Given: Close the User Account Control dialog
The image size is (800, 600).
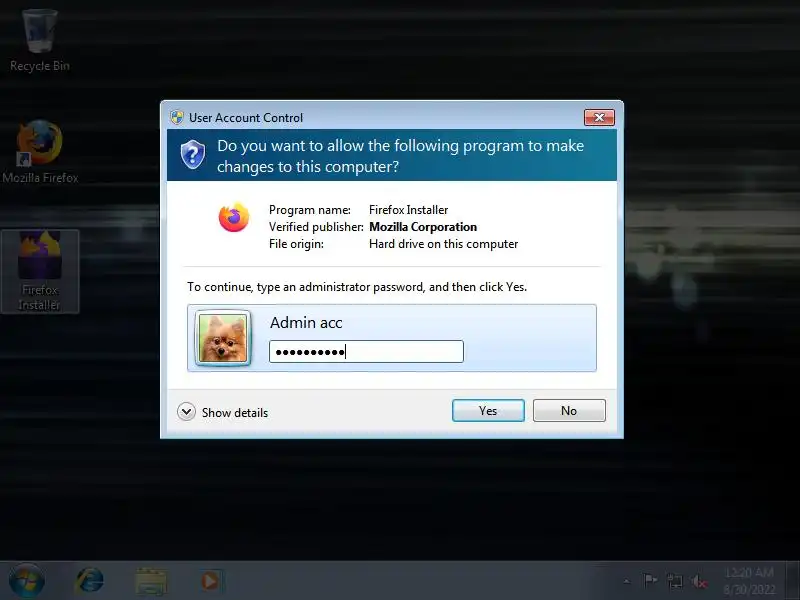Looking at the screenshot, I should pos(599,118).
